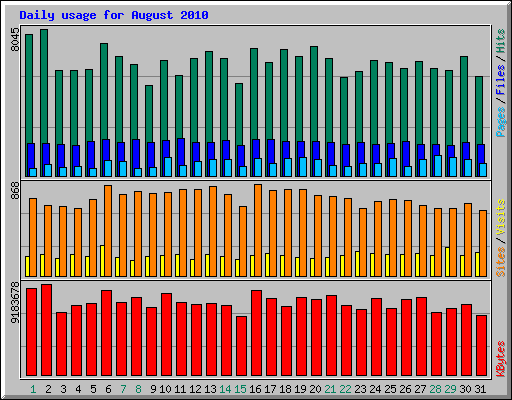This screenshot has width=512, height=400.
Task: Click the 8045 axis value
Action: click(15, 40)
